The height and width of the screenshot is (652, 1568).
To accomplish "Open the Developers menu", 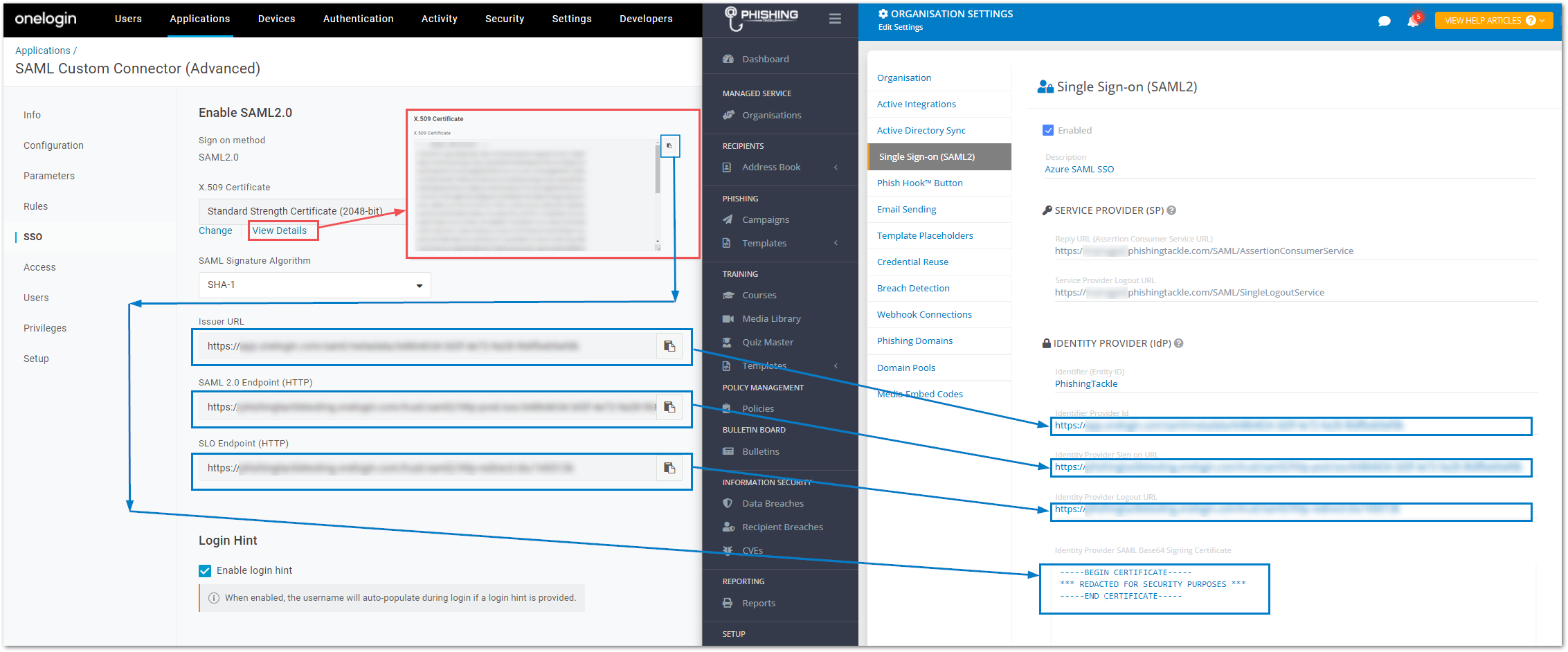I will pyautogui.click(x=646, y=19).
